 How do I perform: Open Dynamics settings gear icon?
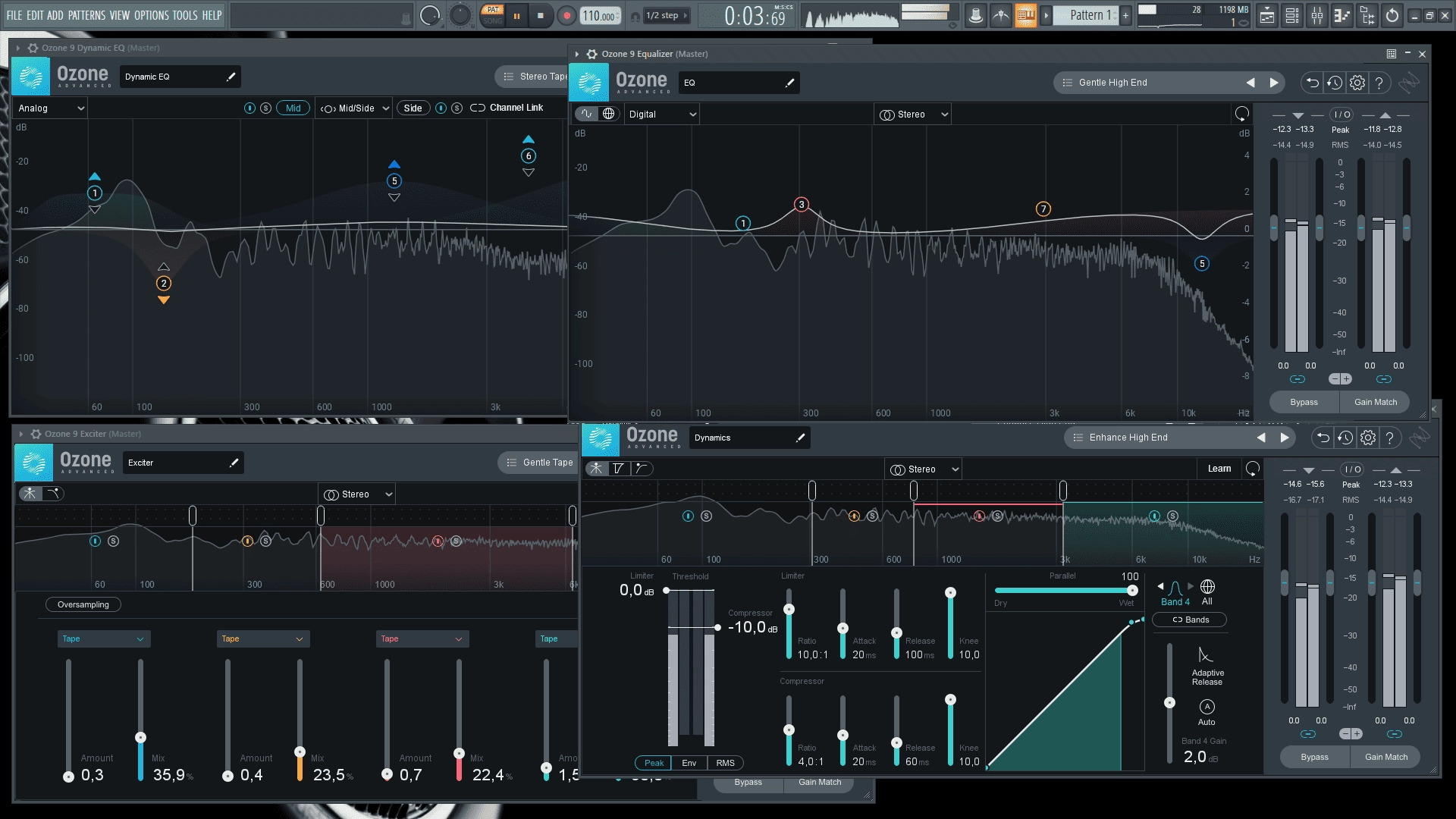pyautogui.click(x=1368, y=438)
